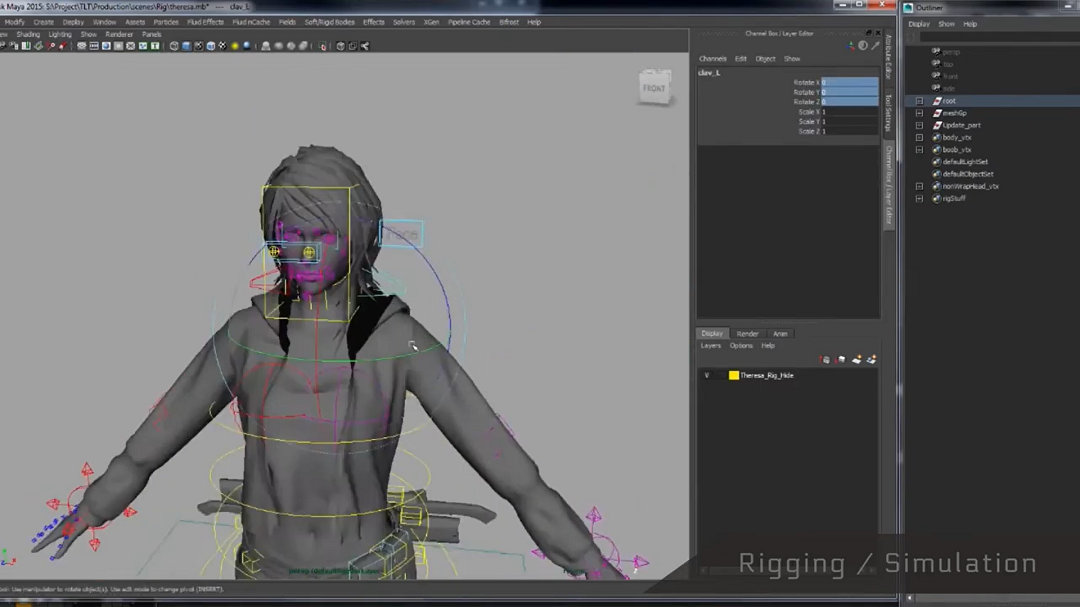Viewport: 1080px width, 607px height.
Task: Switch to the Anim layer tab
Action: [780, 334]
